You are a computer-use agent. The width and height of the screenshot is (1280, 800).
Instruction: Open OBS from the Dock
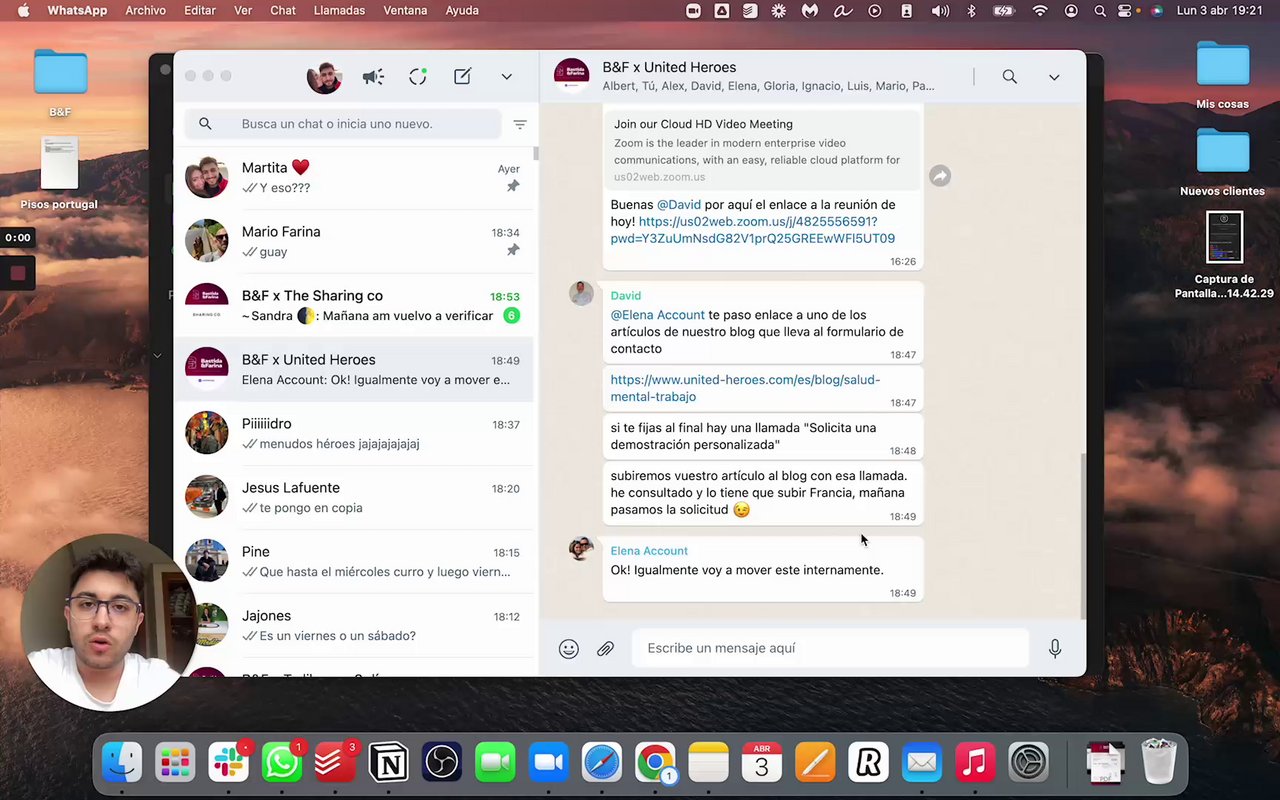(x=442, y=763)
